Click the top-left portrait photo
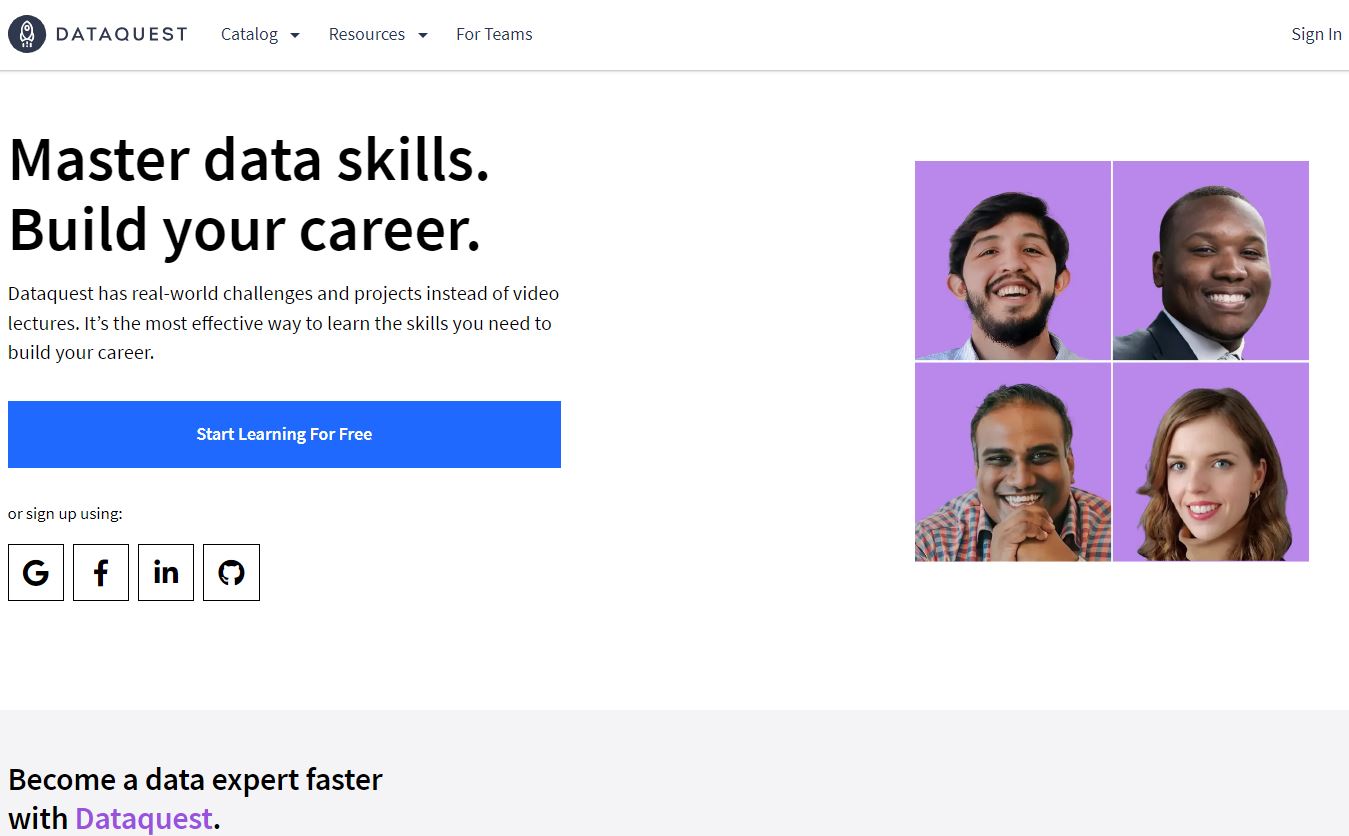This screenshot has width=1349, height=836. click(1012, 260)
